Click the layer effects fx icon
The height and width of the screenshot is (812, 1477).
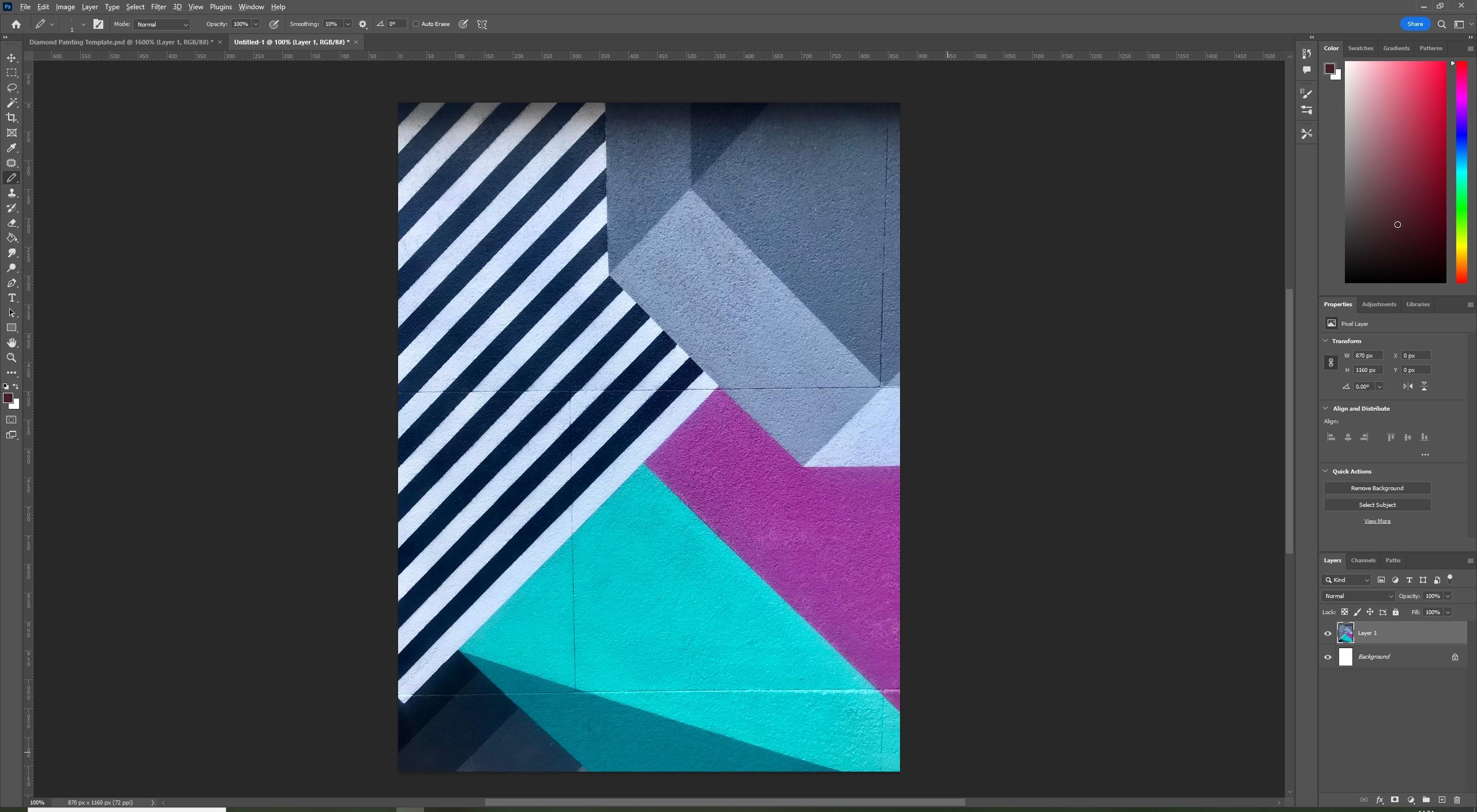[x=1379, y=800]
